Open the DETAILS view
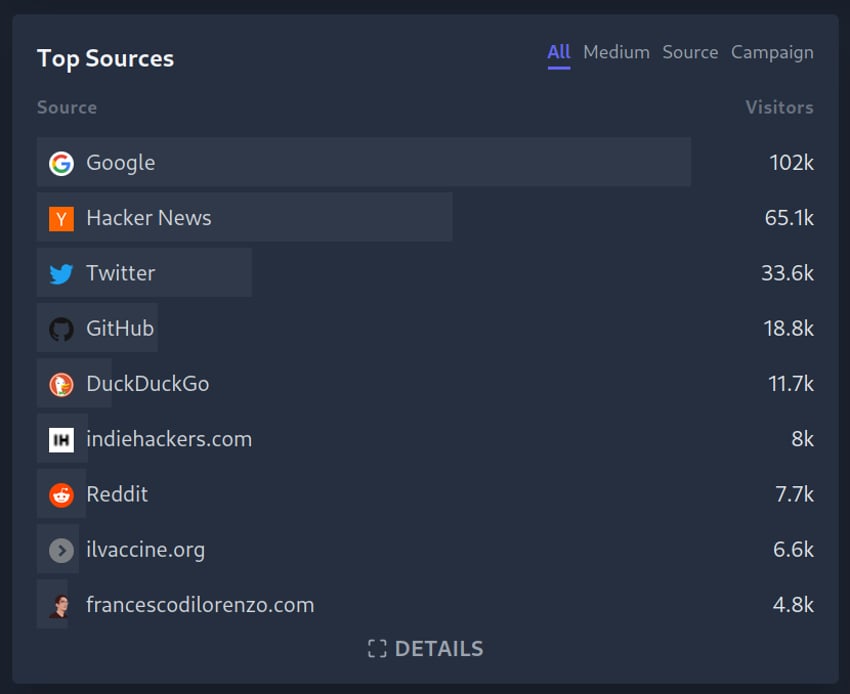 click(x=426, y=648)
